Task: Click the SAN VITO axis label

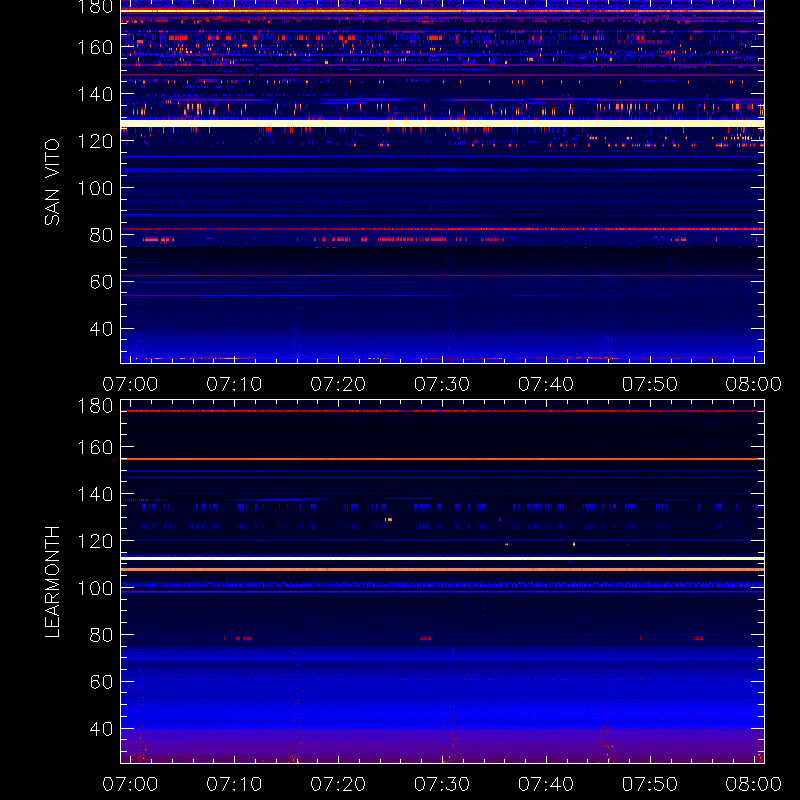Action: click(x=52, y=182)
